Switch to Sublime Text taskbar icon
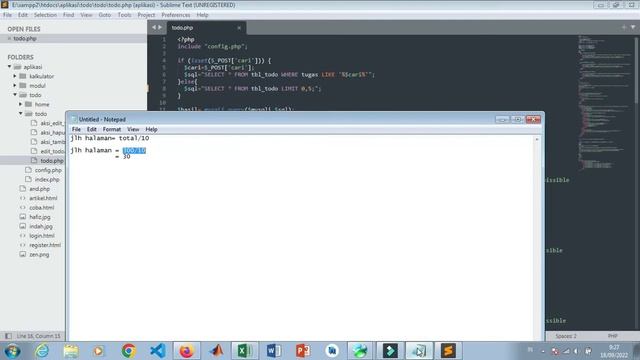Viewport: 640px width, 360px height. coord(448,351)
